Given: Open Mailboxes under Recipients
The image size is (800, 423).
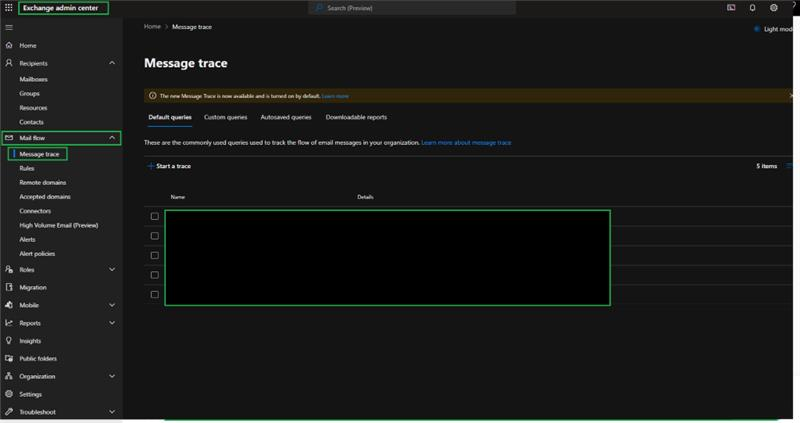Looking at the screenshot, I should (x=34, y=79).
